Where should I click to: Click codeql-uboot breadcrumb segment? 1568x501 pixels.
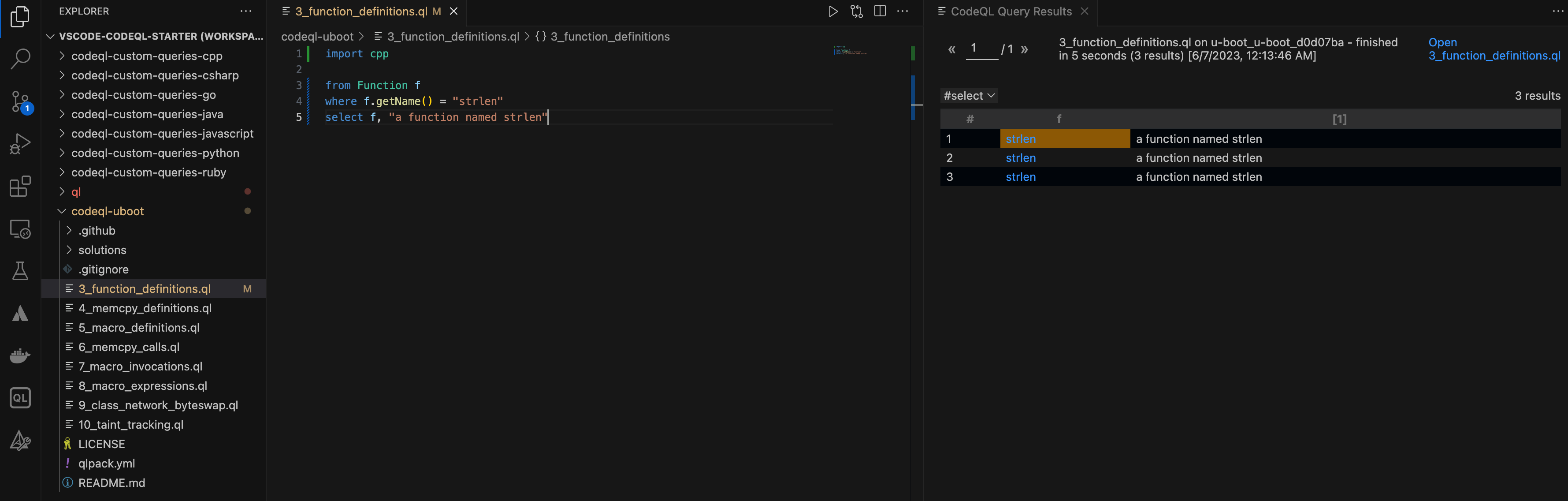317,37
